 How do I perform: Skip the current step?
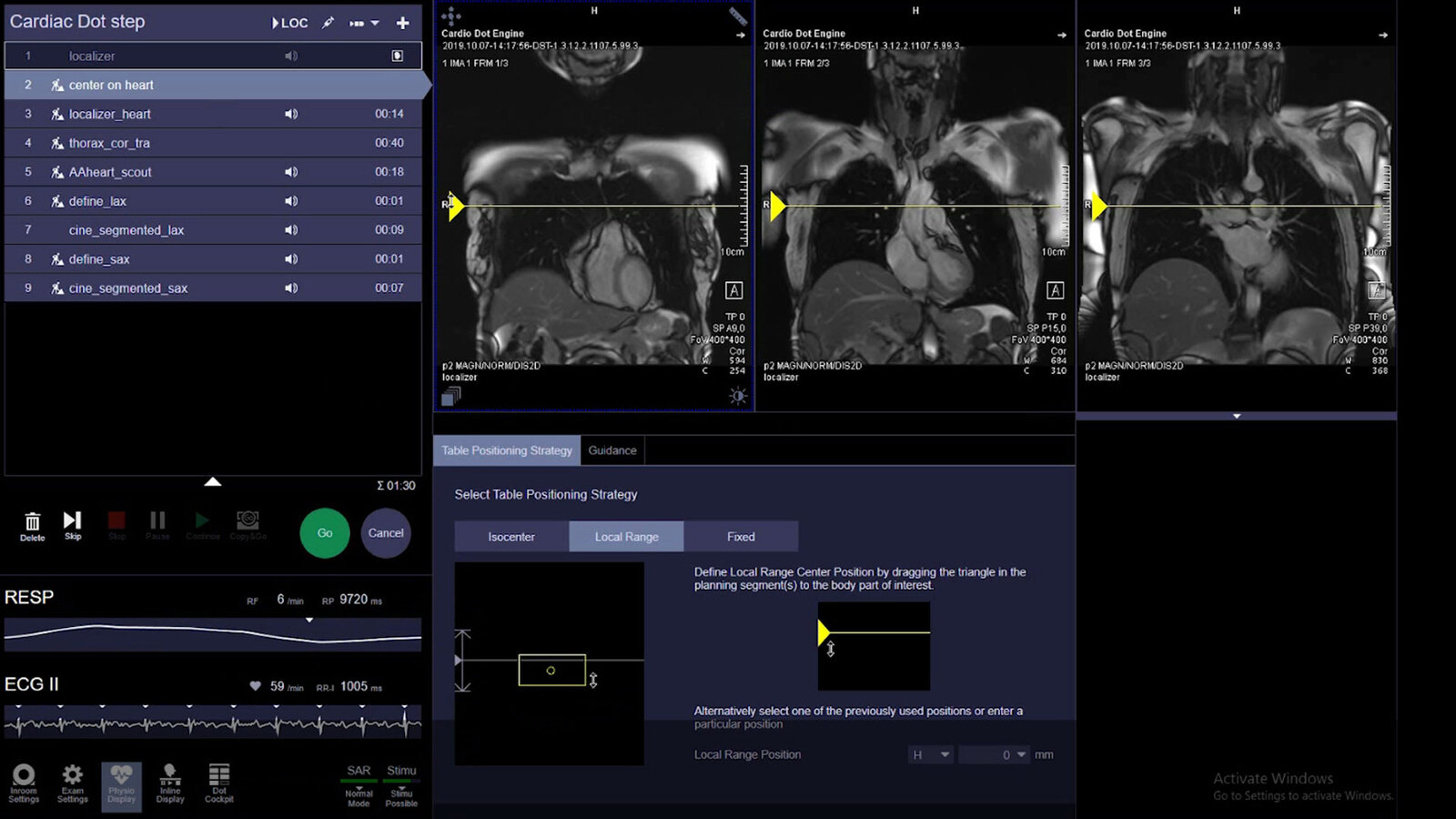(73, 524)
